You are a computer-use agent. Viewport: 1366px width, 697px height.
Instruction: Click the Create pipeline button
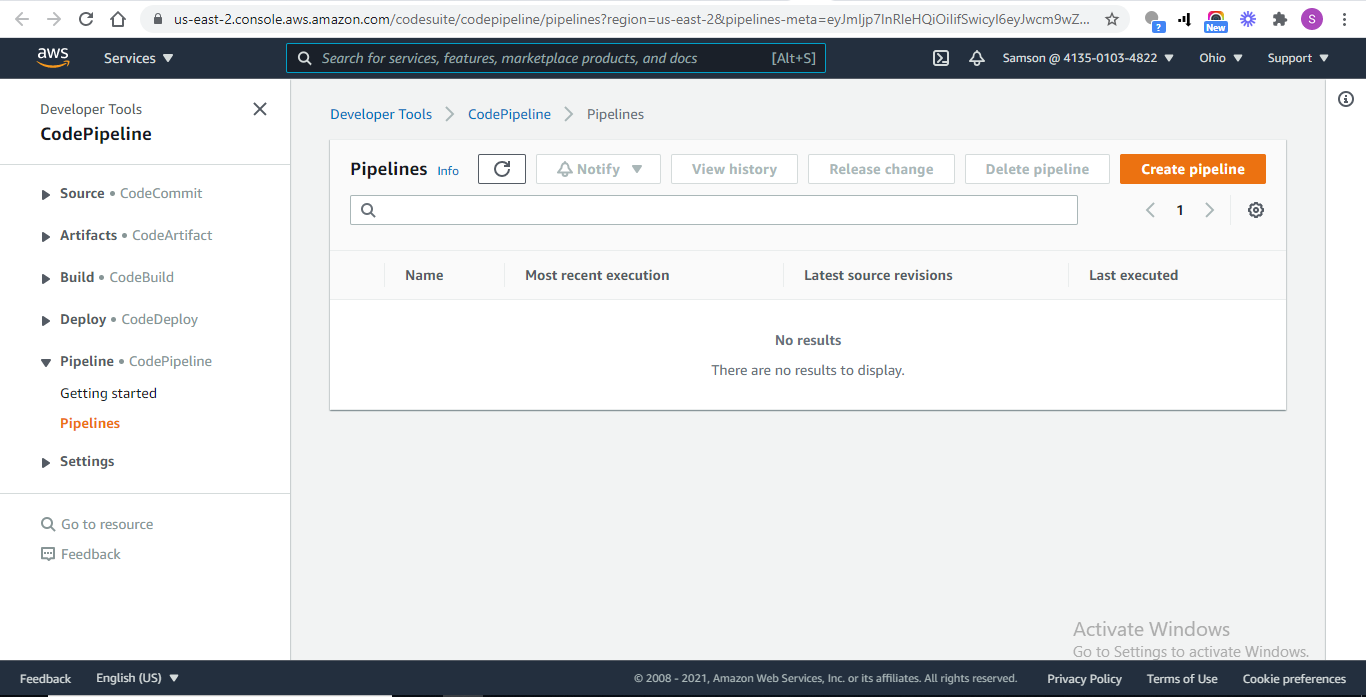point(1192,168)
